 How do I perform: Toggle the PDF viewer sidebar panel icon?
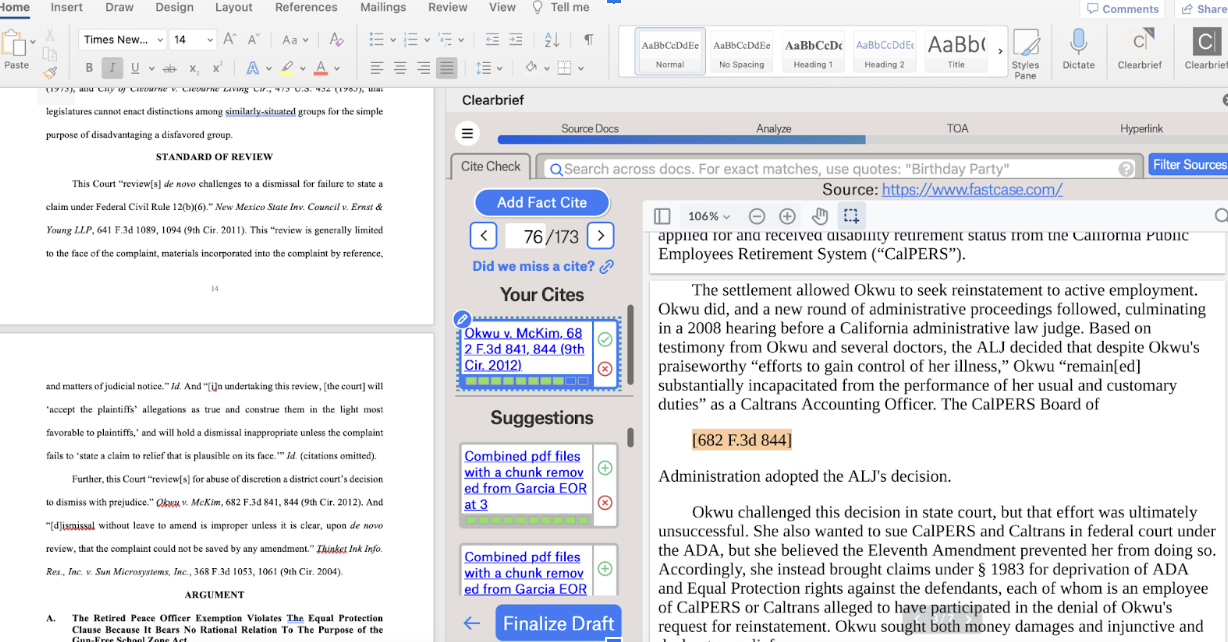[662, 216]
